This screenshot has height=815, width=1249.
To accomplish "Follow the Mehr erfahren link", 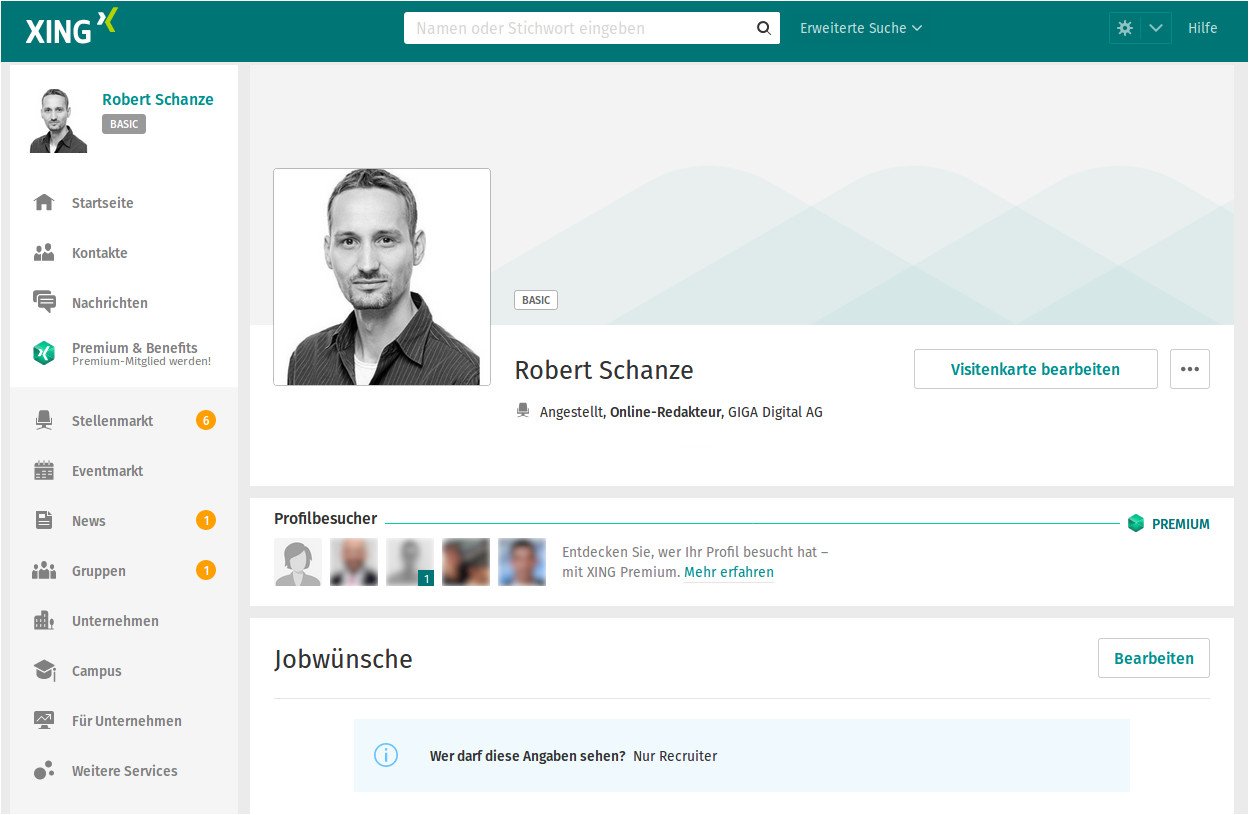I will click(729, 572).
